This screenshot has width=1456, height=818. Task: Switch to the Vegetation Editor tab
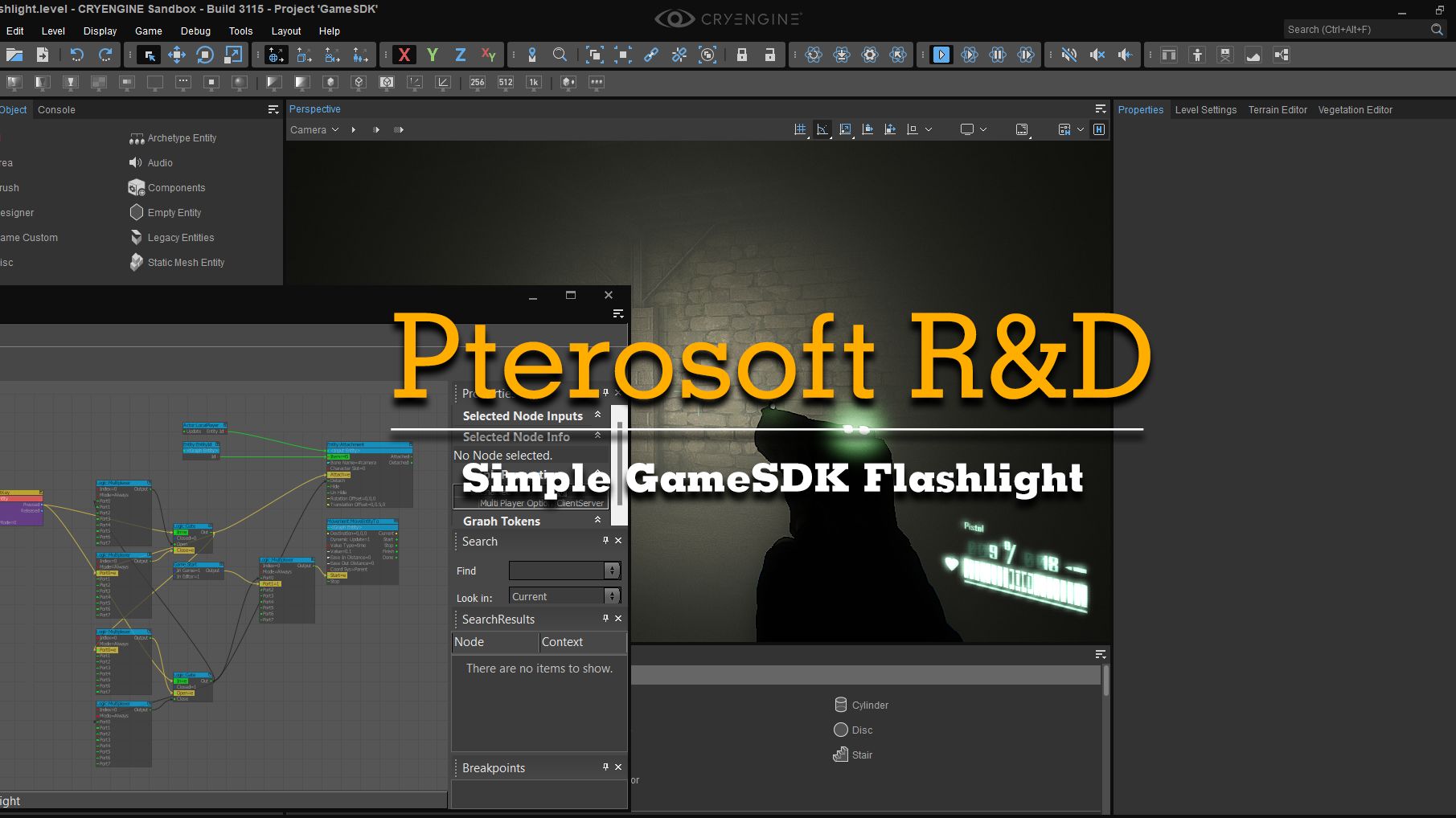tap(1355, 109)
